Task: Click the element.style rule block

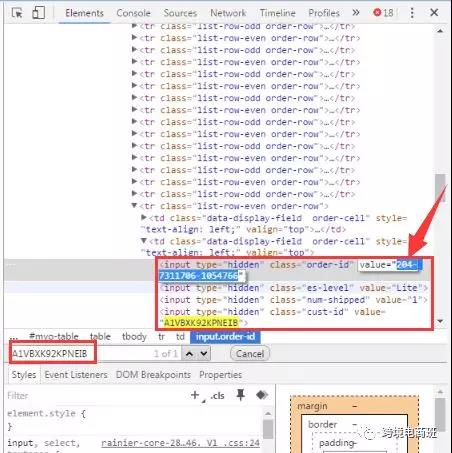Action: (x=46, y=420)
